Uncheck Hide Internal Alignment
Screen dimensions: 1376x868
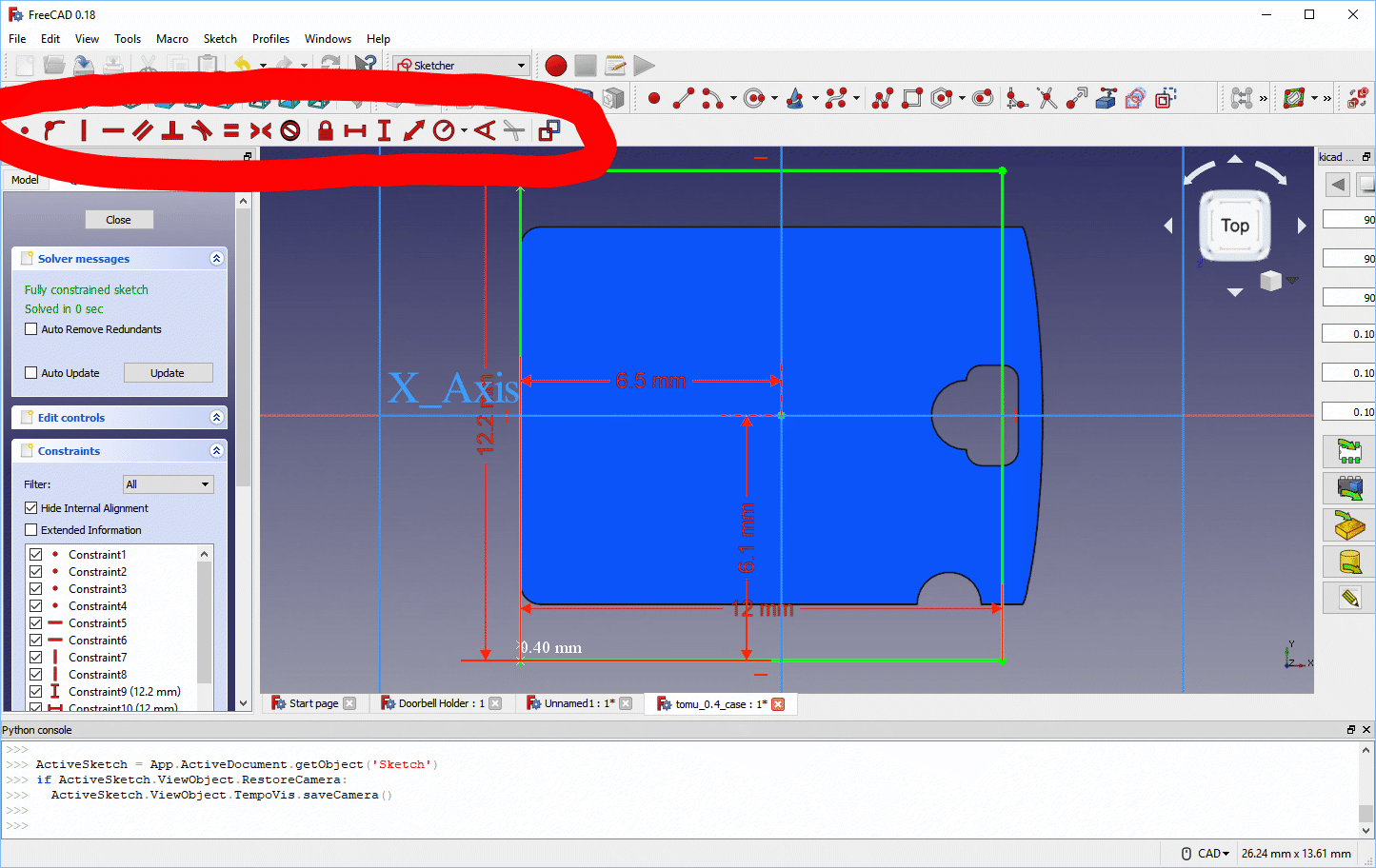(x=30, y=508)
